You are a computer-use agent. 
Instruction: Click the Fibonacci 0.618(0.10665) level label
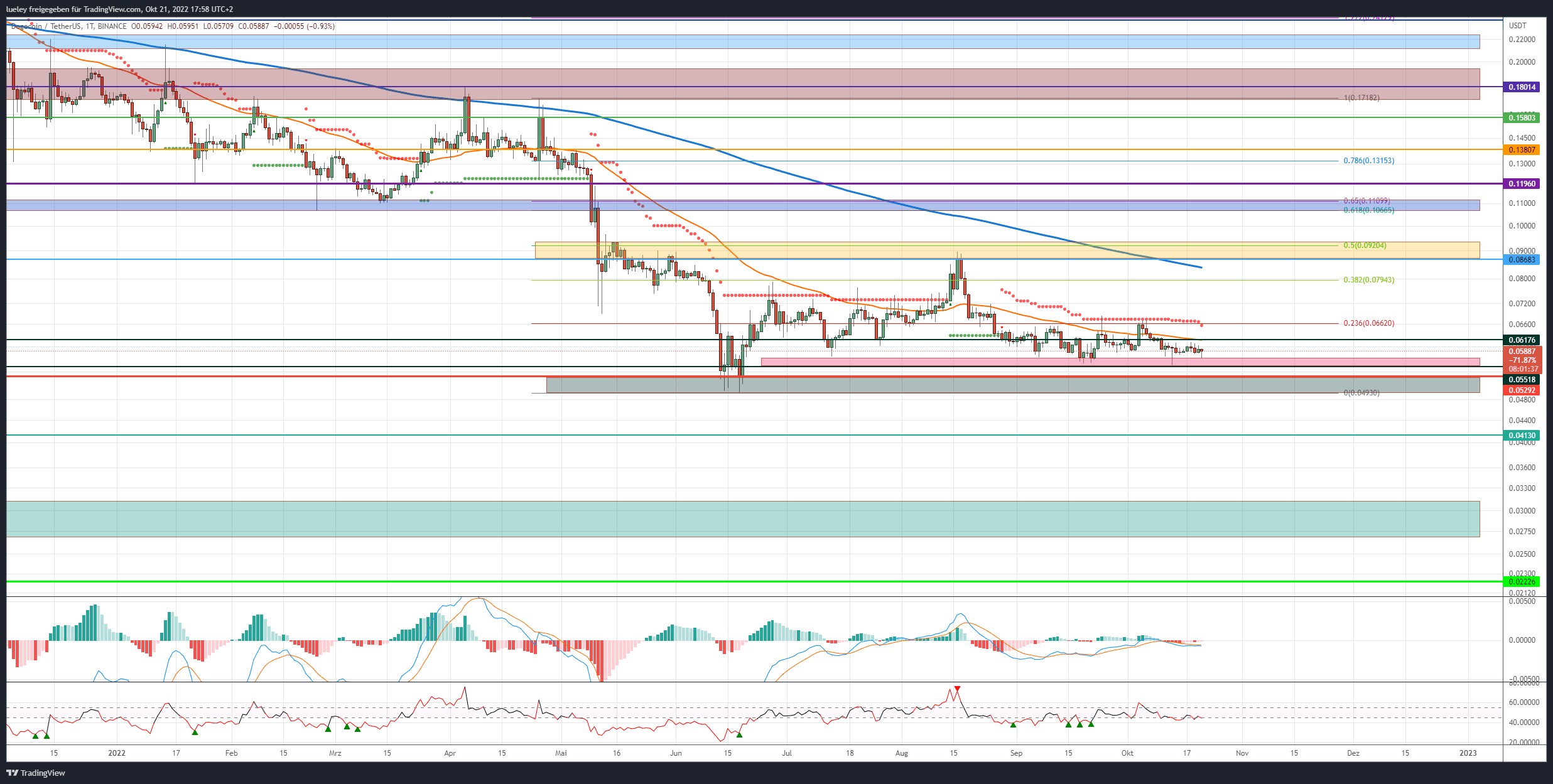[x=1369, y=210]
